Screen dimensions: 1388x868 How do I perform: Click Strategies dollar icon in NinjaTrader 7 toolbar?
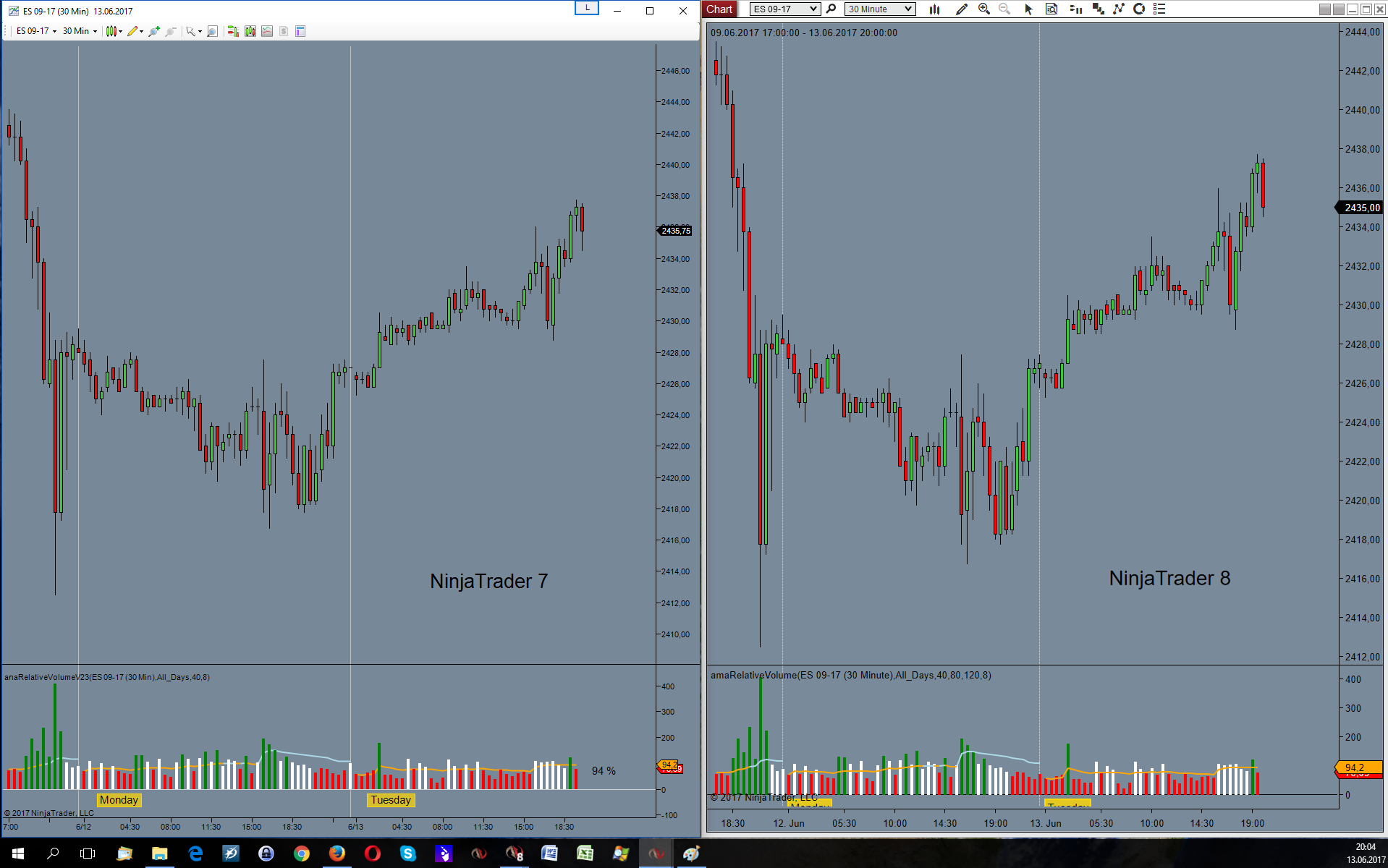pyautogui.click(x=284, y=31)
